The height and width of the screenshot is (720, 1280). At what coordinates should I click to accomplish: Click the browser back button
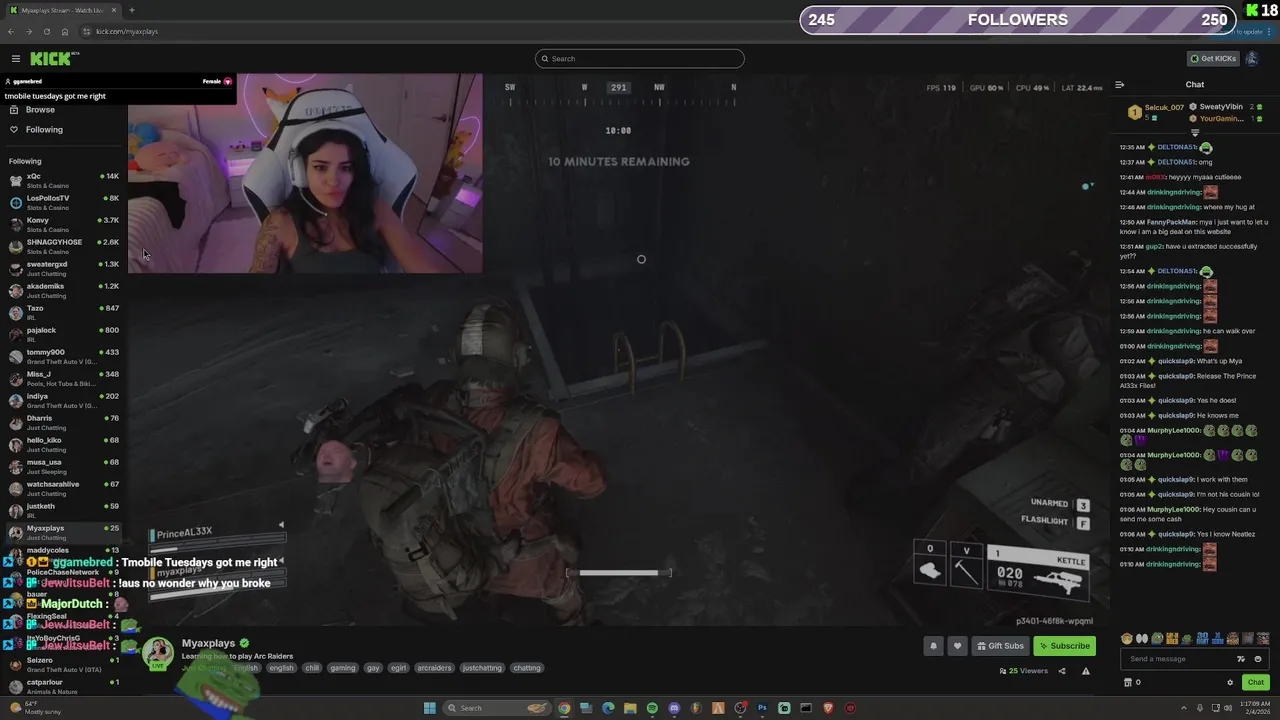pyautogui.click(x=11, y=31)
